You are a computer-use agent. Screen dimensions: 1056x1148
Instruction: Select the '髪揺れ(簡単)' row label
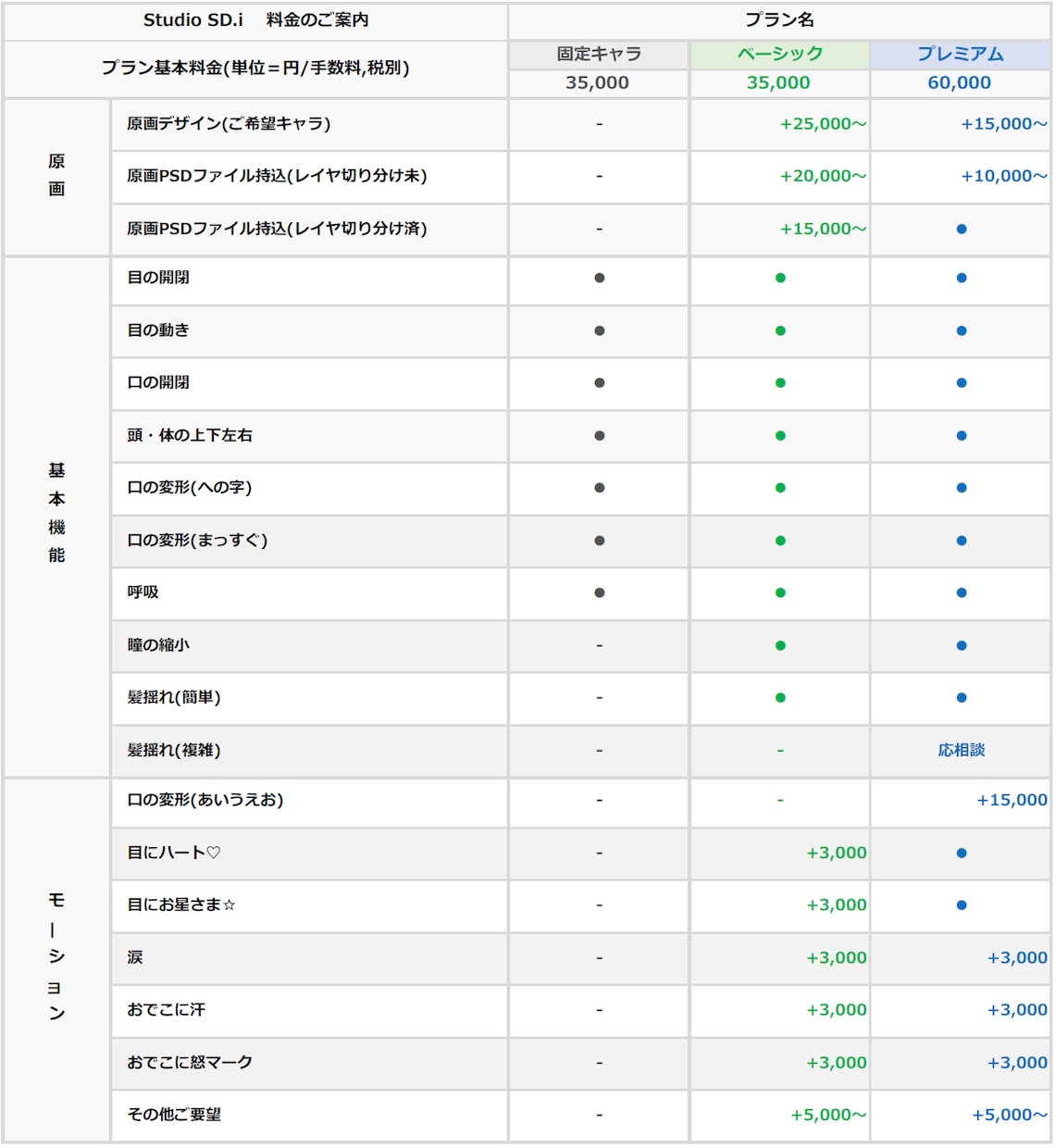[x=174, y=697]
